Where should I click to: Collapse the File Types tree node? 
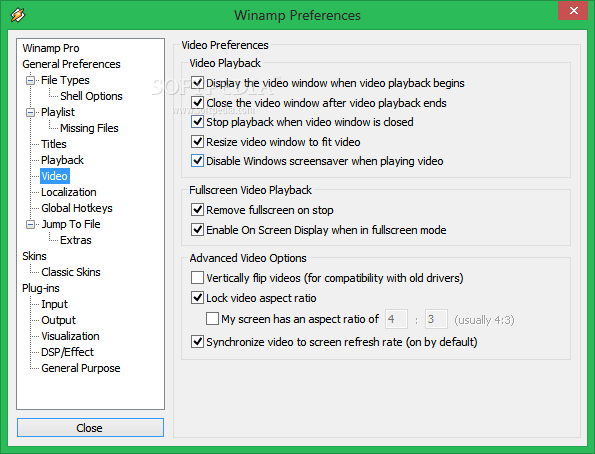(x=30, y=80)
